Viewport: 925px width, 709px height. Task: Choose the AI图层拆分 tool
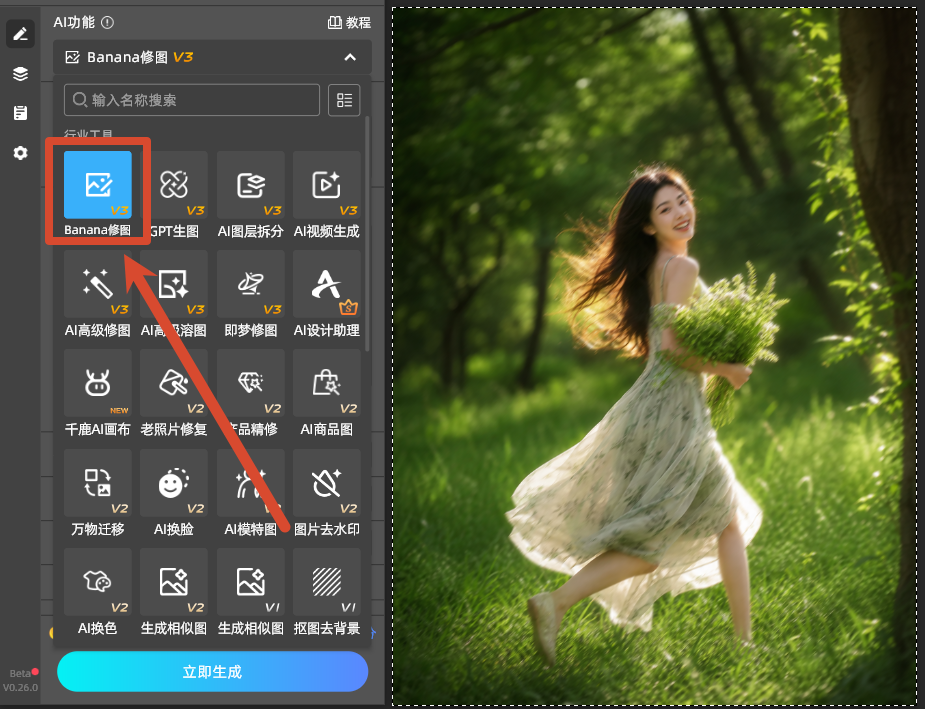click(251, 185)
